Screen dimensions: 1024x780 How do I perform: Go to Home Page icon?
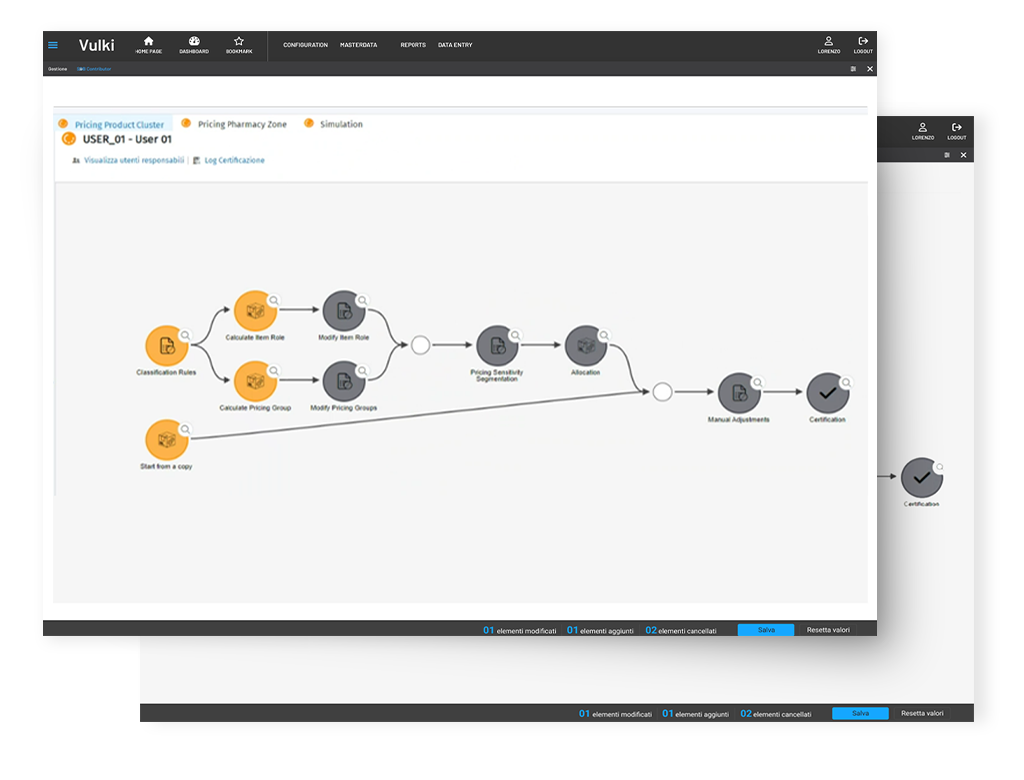click(148, 42)
